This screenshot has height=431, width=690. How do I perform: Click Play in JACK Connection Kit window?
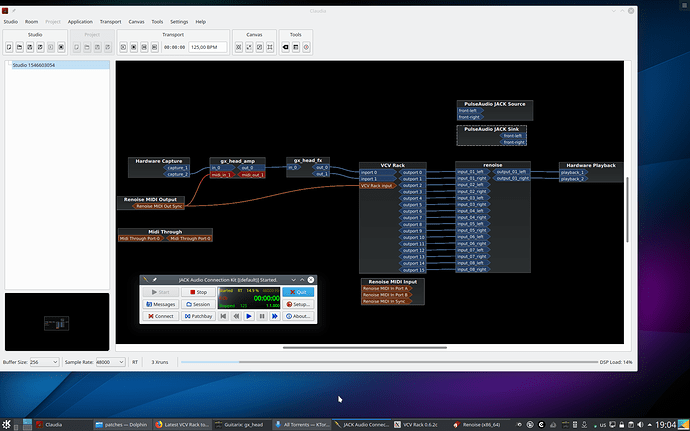(249, 316)
